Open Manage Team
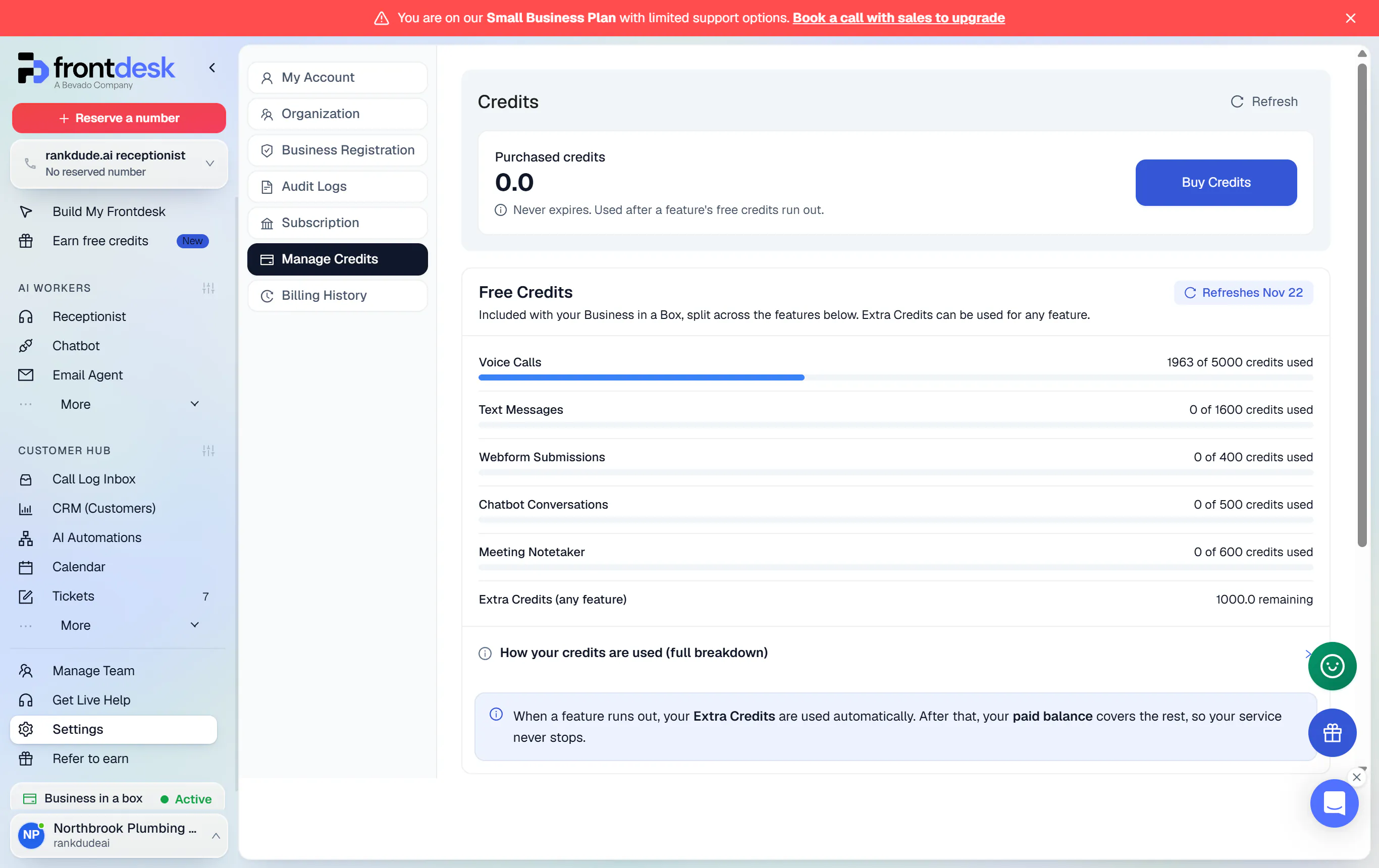Viewport: 1379px width, 868px height. point(114,671)
